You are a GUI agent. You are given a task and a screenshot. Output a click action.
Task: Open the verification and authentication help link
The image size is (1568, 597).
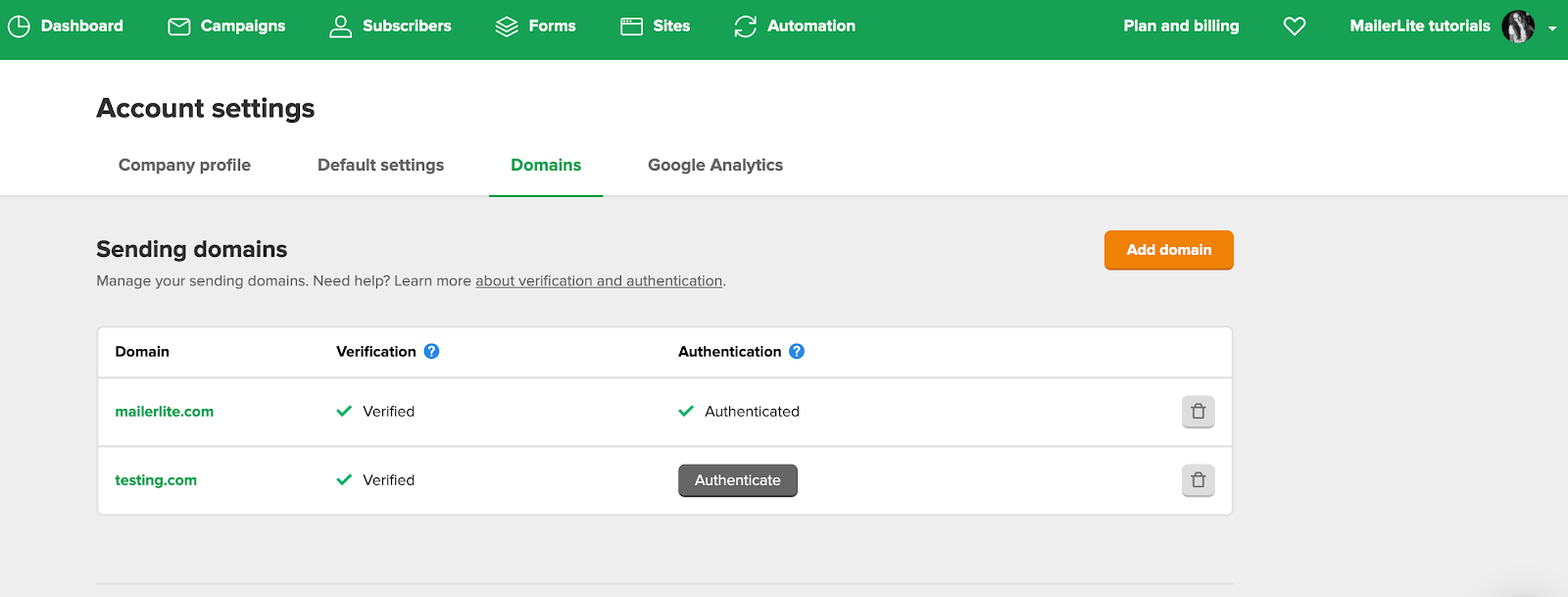coord(599,281)
